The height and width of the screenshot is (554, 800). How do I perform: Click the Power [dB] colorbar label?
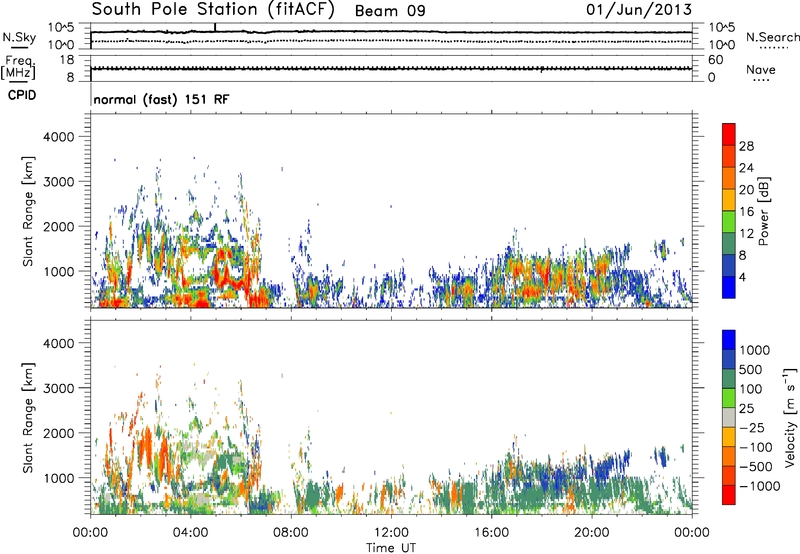pos(764,211)
